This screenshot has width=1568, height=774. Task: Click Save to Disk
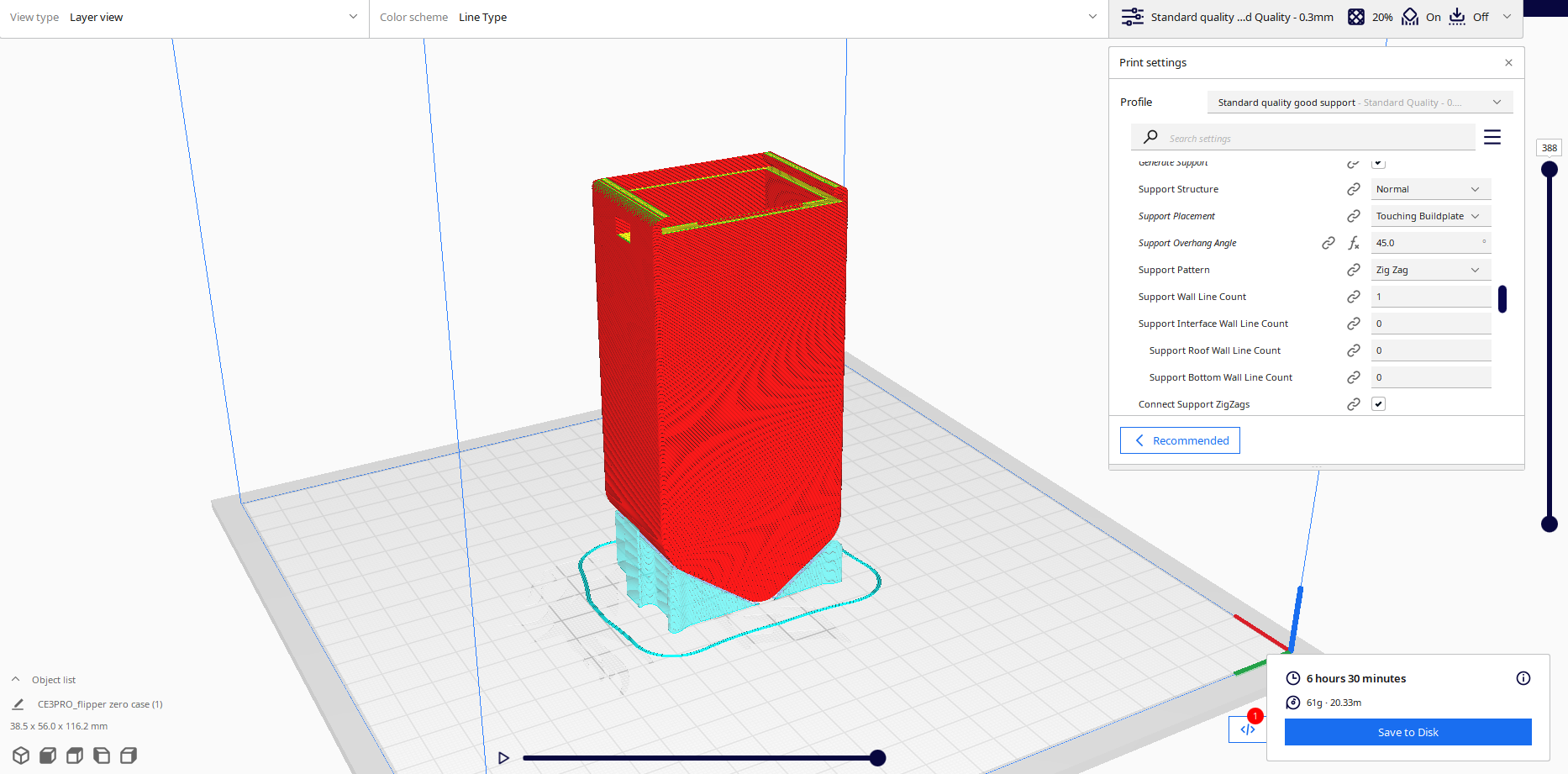[x=1407, y=731]
